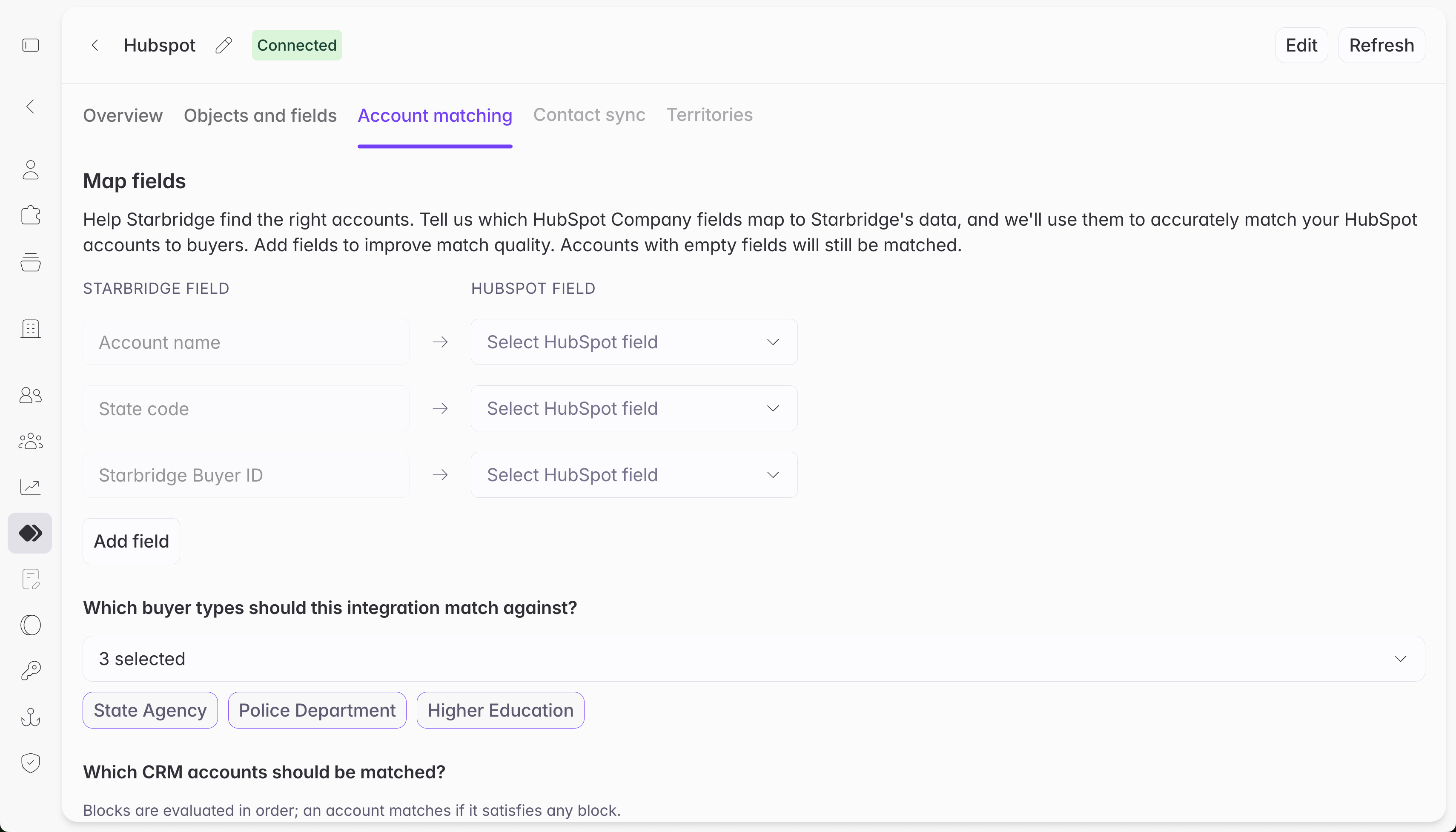This screenshot has width=1456, height=832.
Task: Click the left chevron in the sidebar
Action: 30,106
